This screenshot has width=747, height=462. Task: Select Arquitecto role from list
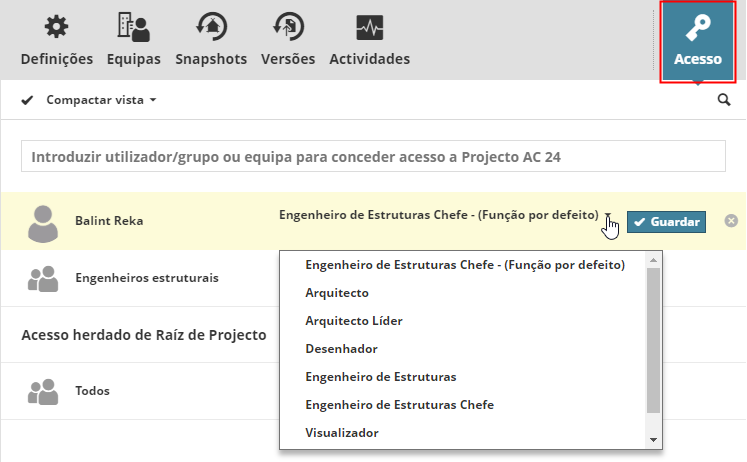pos(337,293)
